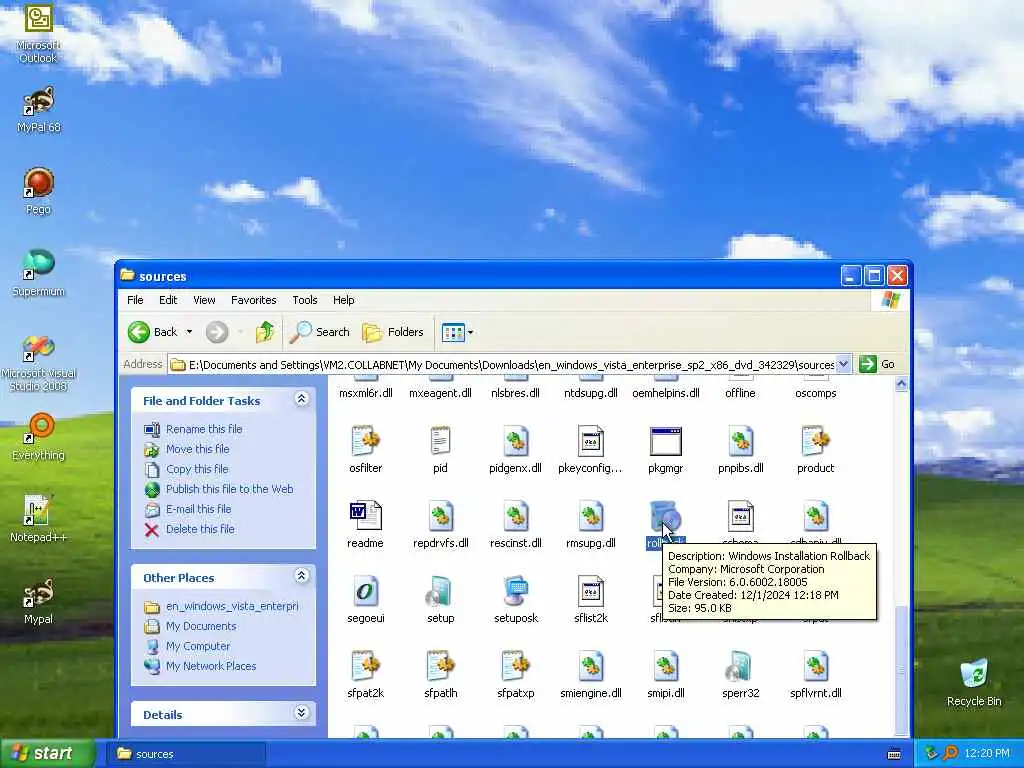Expand the address bar dropdown
The image size is (1024, 768).
[843, 364]
